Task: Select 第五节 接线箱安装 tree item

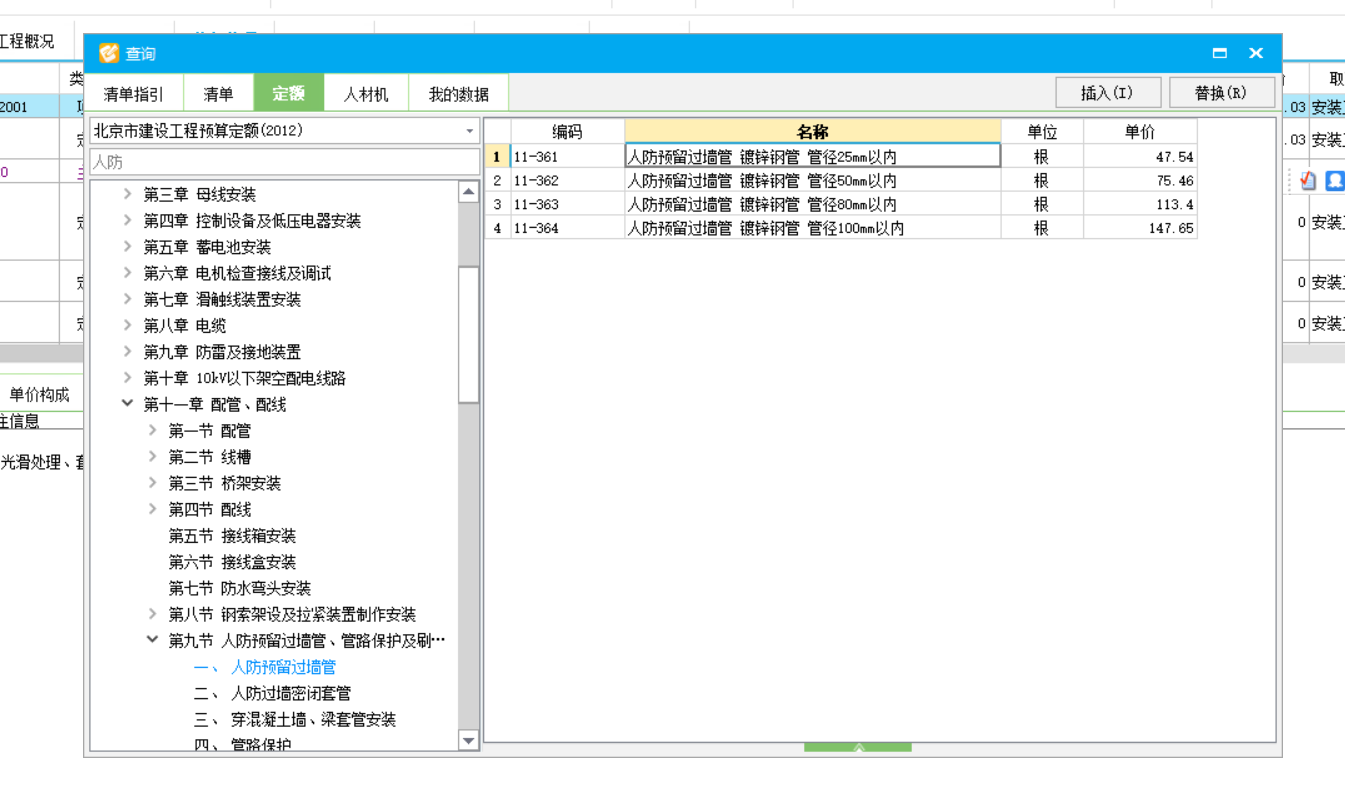Action: (232, 536)
